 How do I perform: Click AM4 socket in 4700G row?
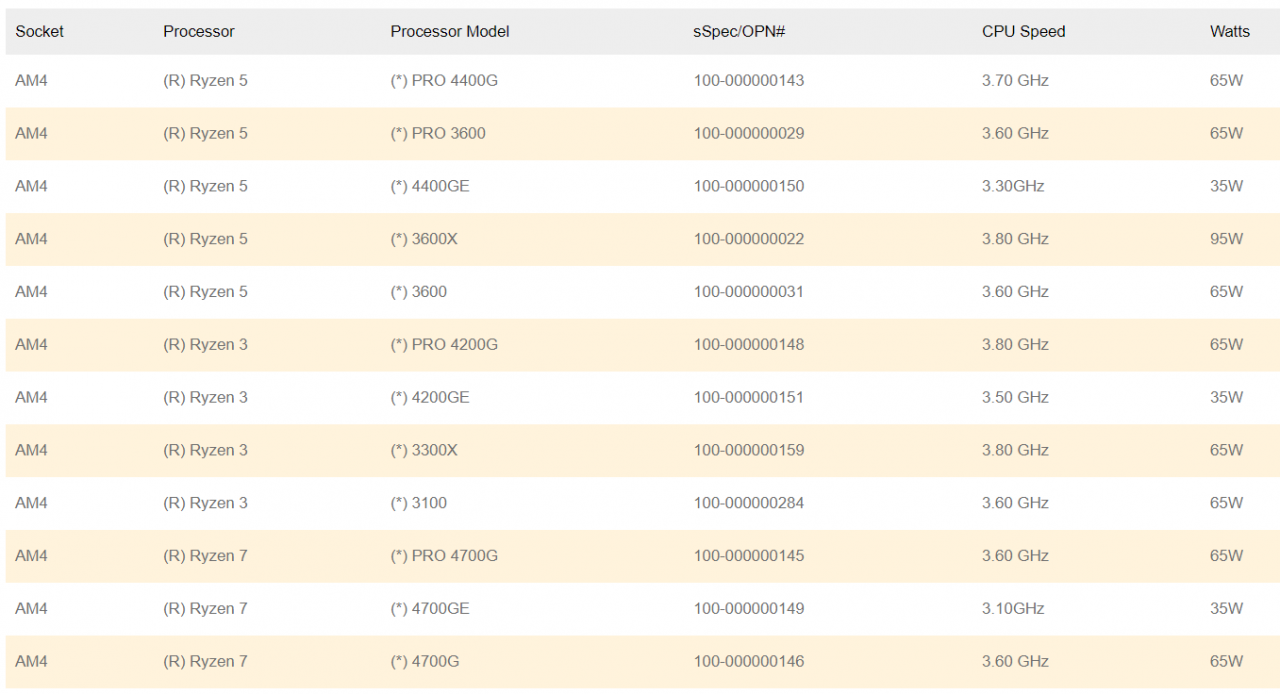tap(31, 662)
